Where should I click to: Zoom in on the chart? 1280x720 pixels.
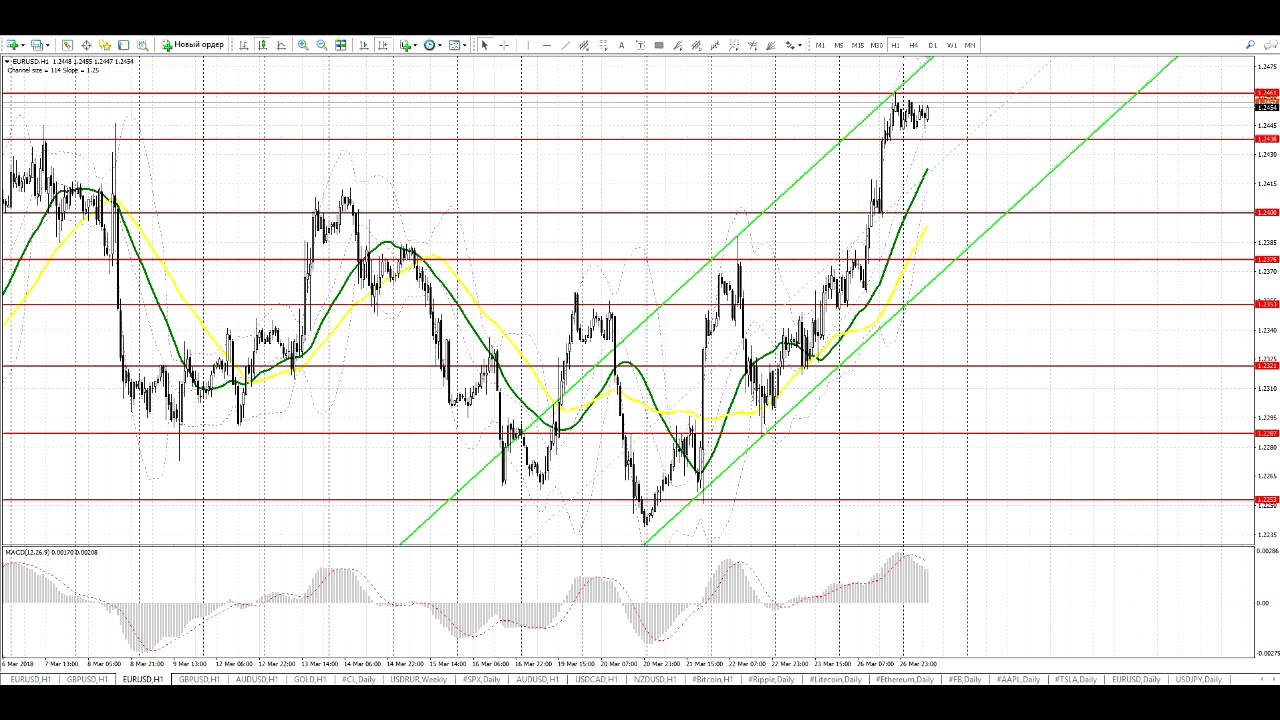coord(303,45)
